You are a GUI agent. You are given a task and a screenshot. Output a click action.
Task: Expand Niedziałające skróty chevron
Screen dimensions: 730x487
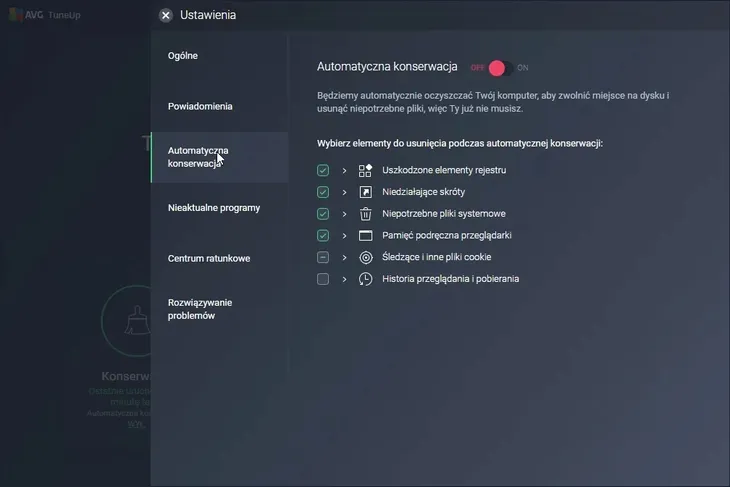point(345,192)
